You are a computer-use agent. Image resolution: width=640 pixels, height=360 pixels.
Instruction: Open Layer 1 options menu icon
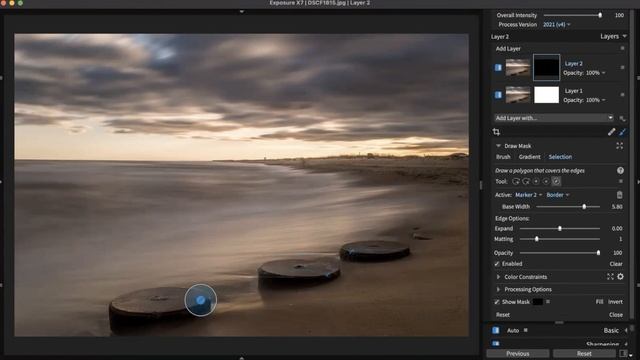[x=622, y=95]
